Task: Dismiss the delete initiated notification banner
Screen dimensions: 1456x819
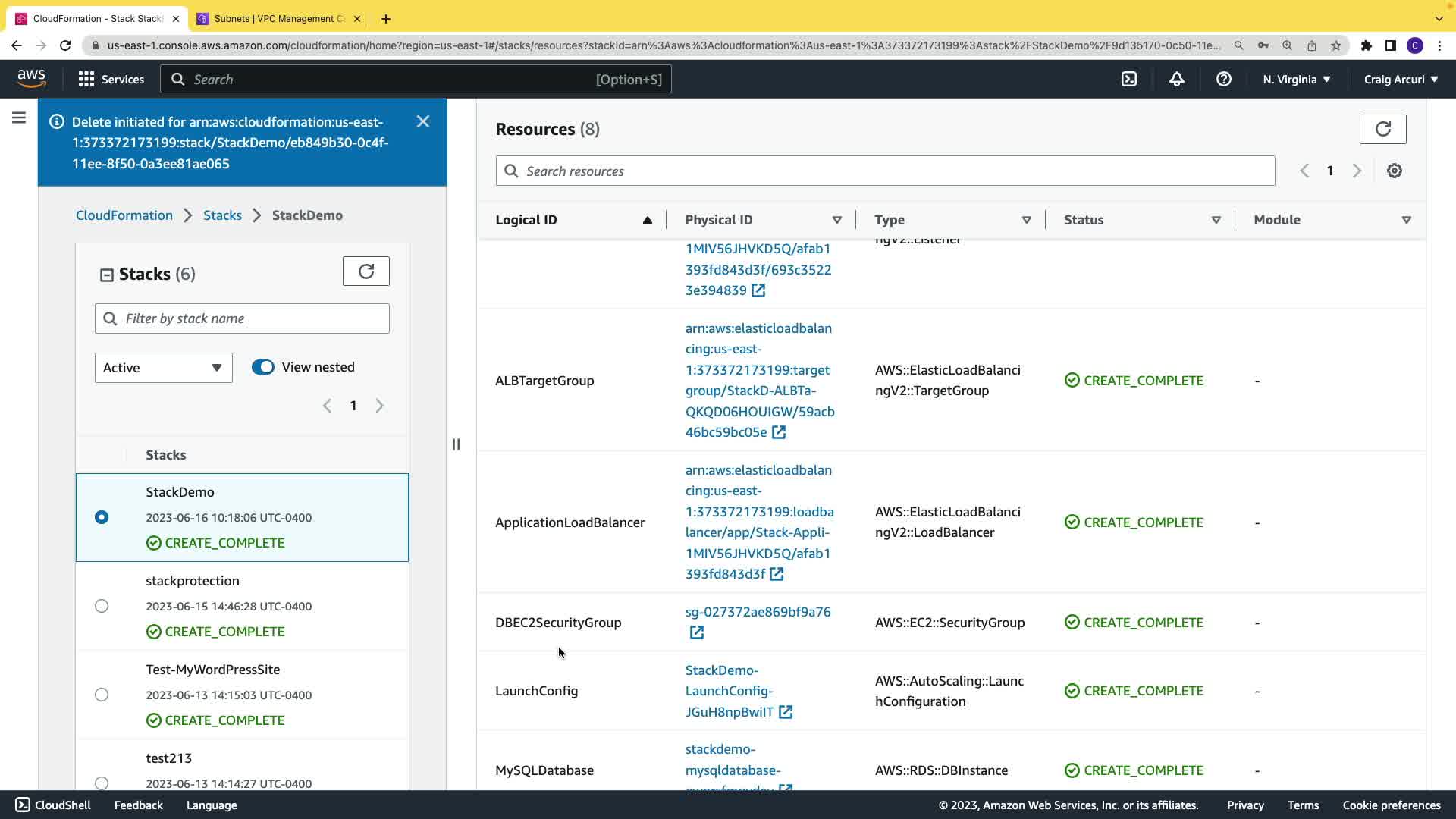Action: click(423, 121)
